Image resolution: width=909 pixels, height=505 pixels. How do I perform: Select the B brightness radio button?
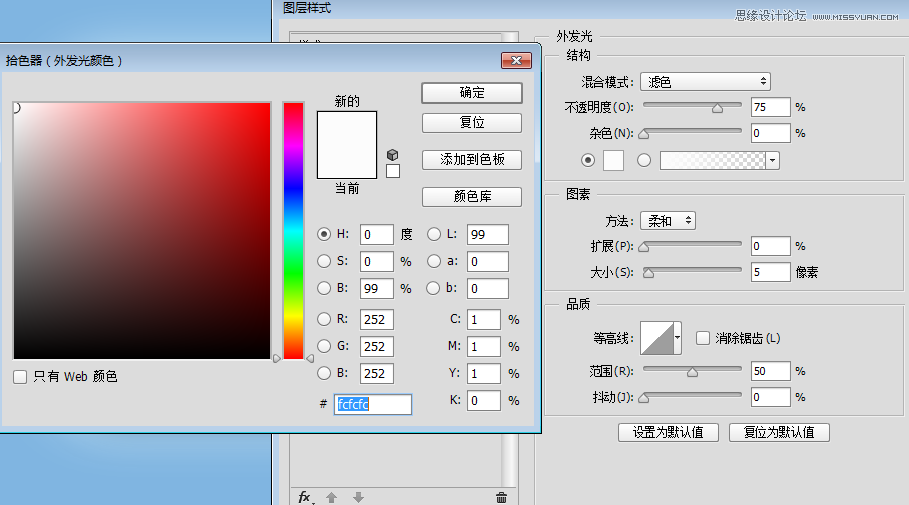tap(324, 288)
